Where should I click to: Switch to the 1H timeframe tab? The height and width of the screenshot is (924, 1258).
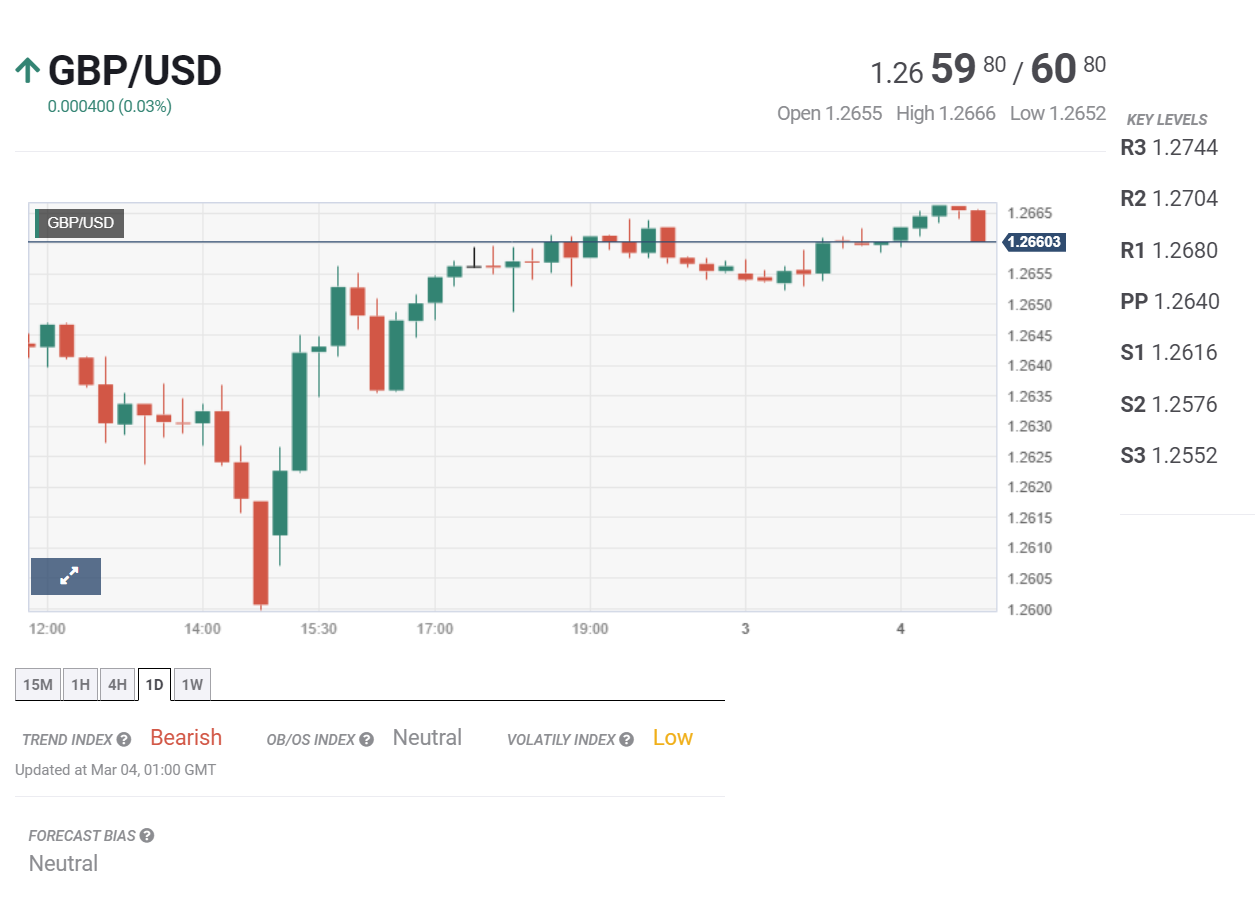[x=80, y=685]
